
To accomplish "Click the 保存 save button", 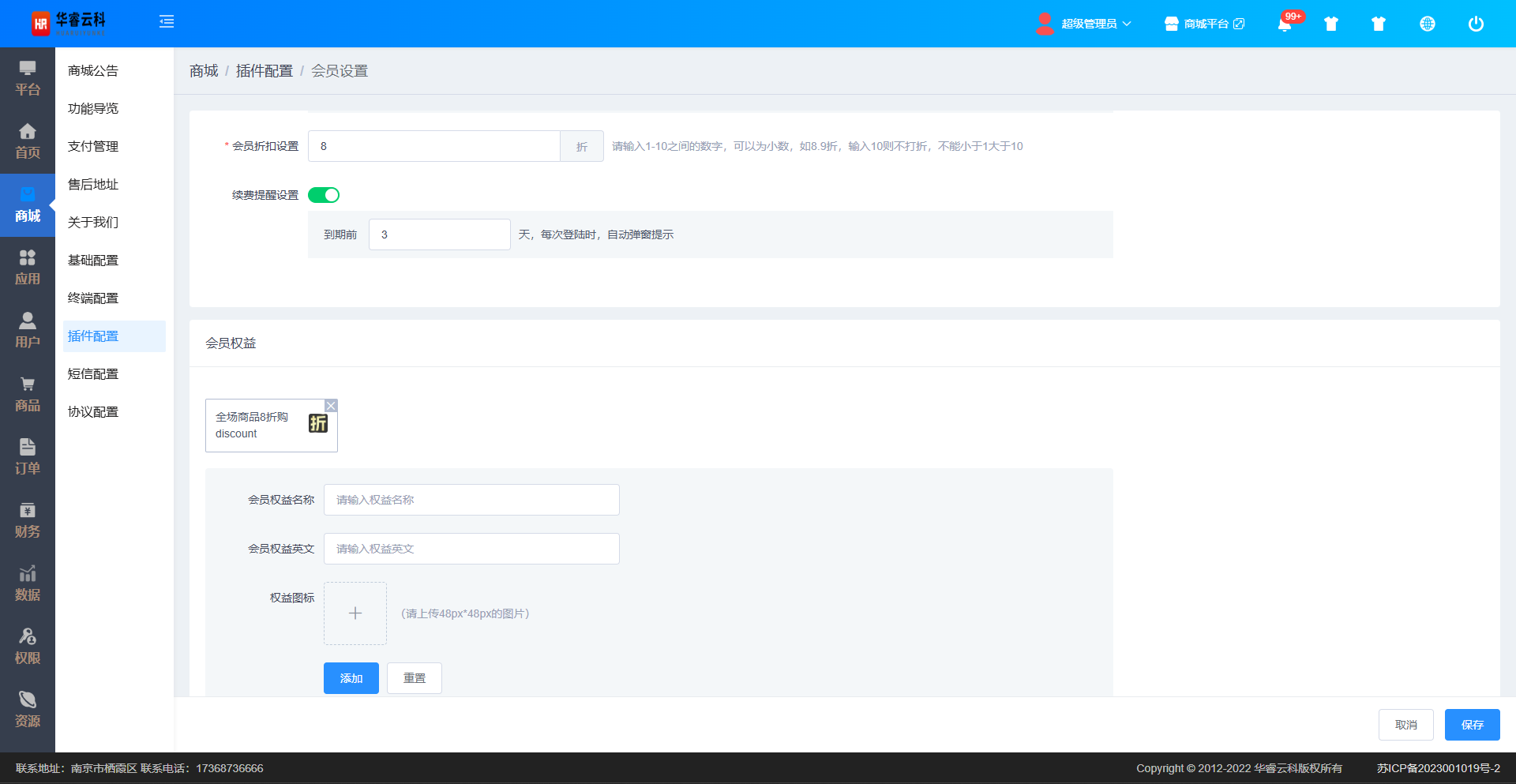I will point(1472,725).
